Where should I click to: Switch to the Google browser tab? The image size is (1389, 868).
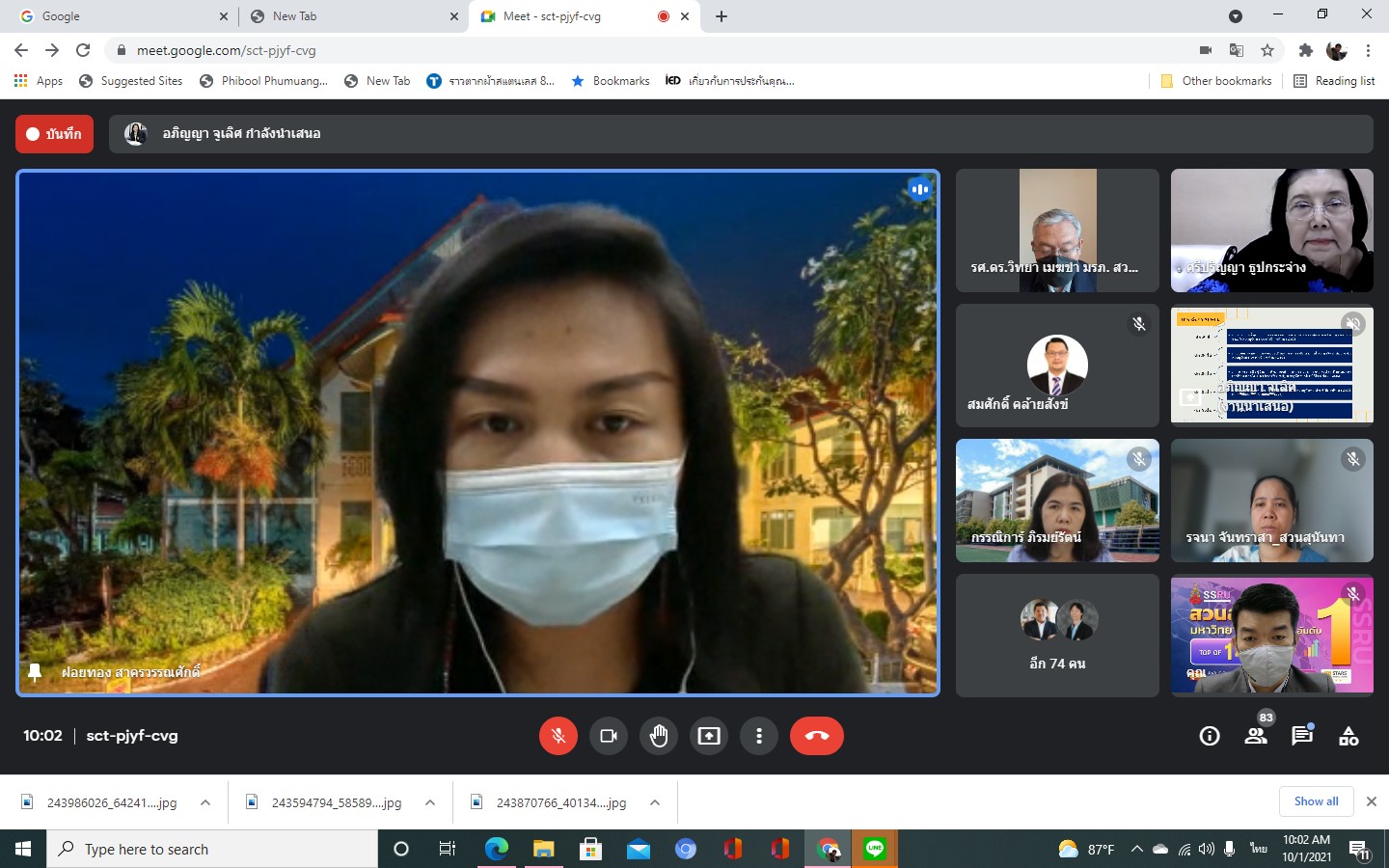tap(116, 16)
